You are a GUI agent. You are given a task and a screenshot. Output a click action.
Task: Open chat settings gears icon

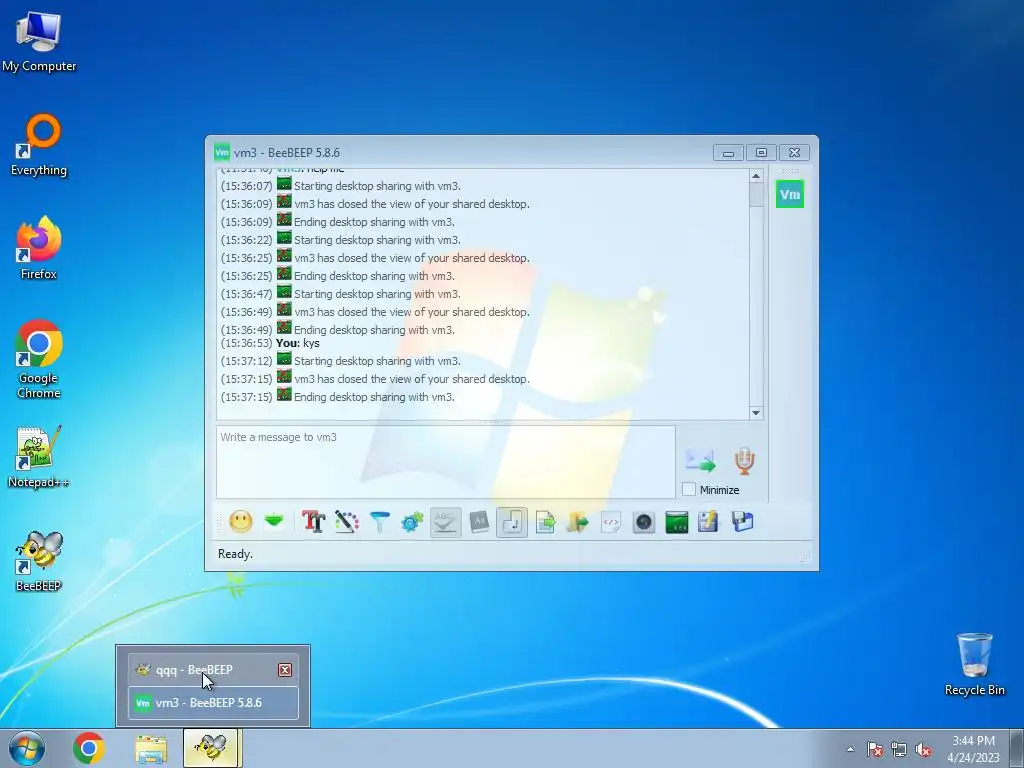pyautogui.click(x=412, y=522)
